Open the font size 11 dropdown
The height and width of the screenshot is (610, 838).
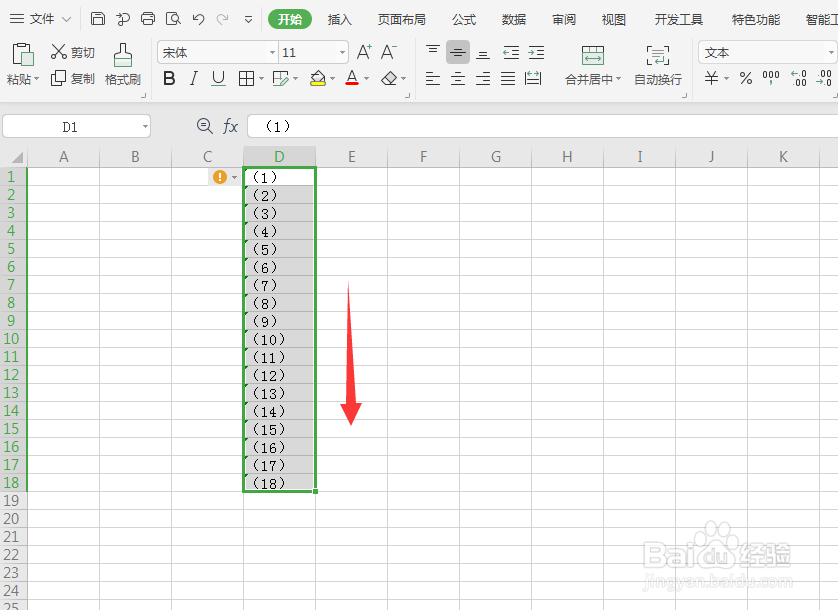pos(342,52)
